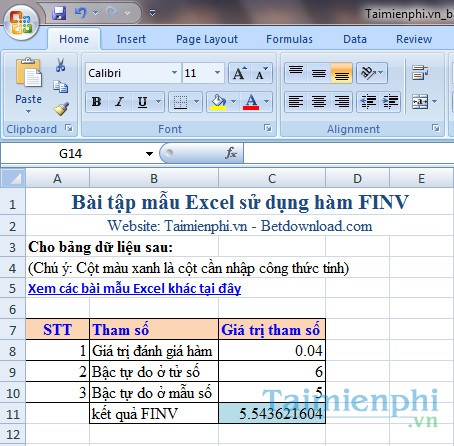Open the undo history dropdown arrow
Image resolution: width=454 pixels, height=446 pixels.
[95, 13]
